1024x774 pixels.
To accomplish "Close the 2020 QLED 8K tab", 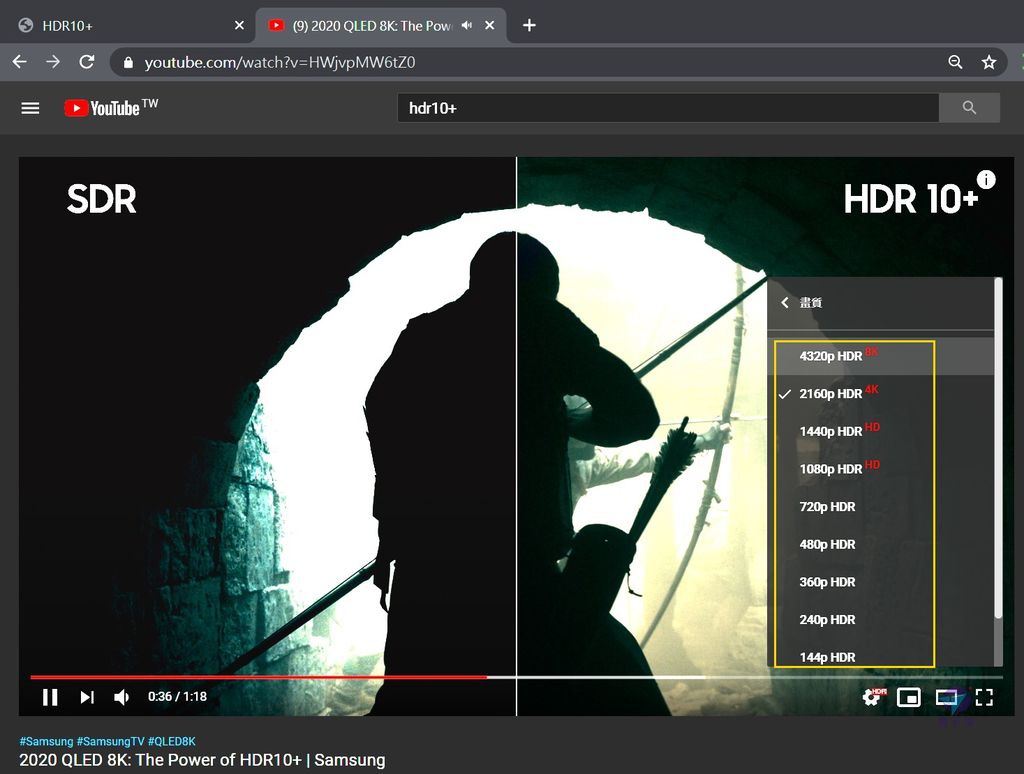I will 489,25.
